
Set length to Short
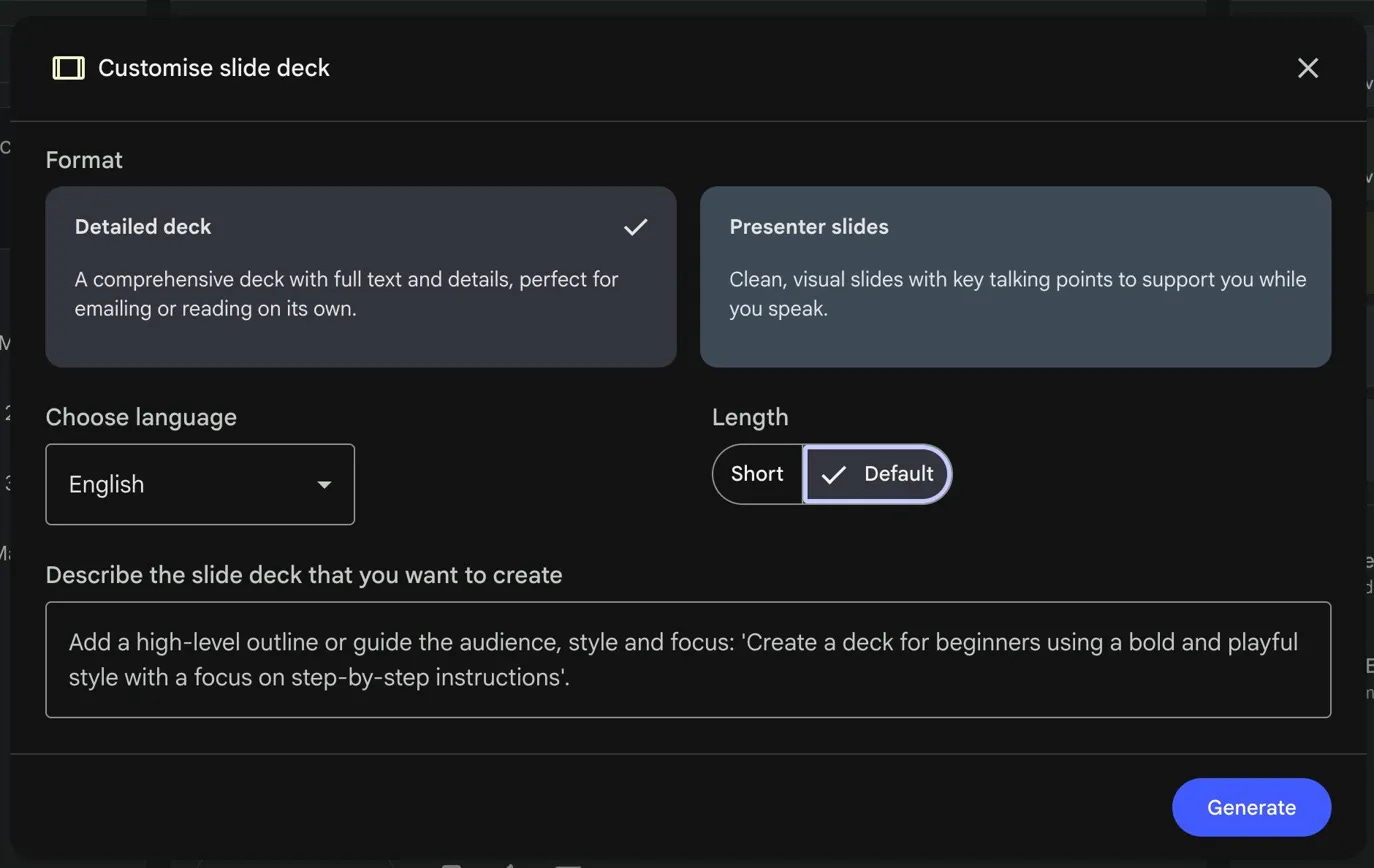[x=757, y=474]
